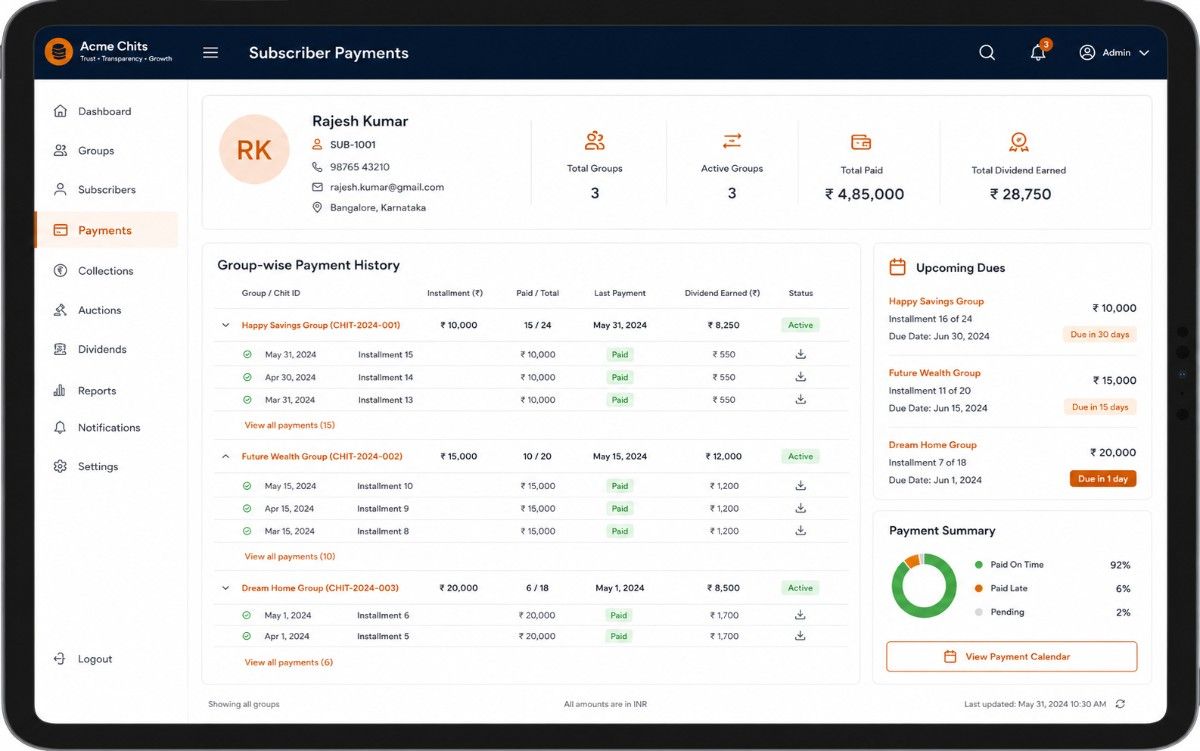The width and height of the screenshot is (1200, 751).
Task: Click the orange Paid Late legend dot
Action: coord(978,588)
